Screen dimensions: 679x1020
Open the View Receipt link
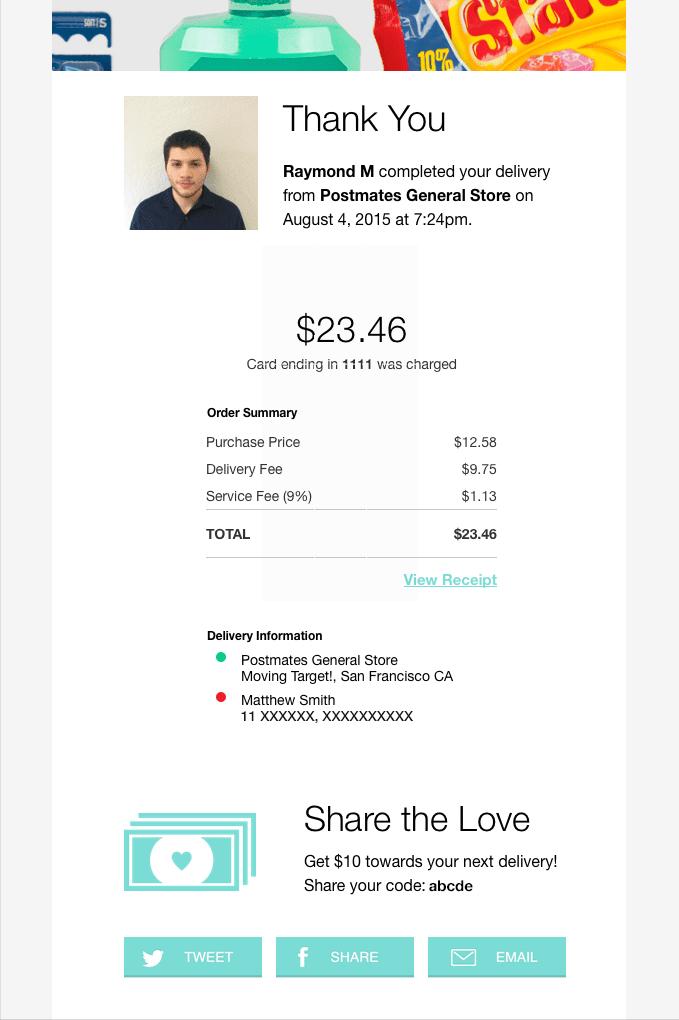pyautogui.click(x=450, y=580)
